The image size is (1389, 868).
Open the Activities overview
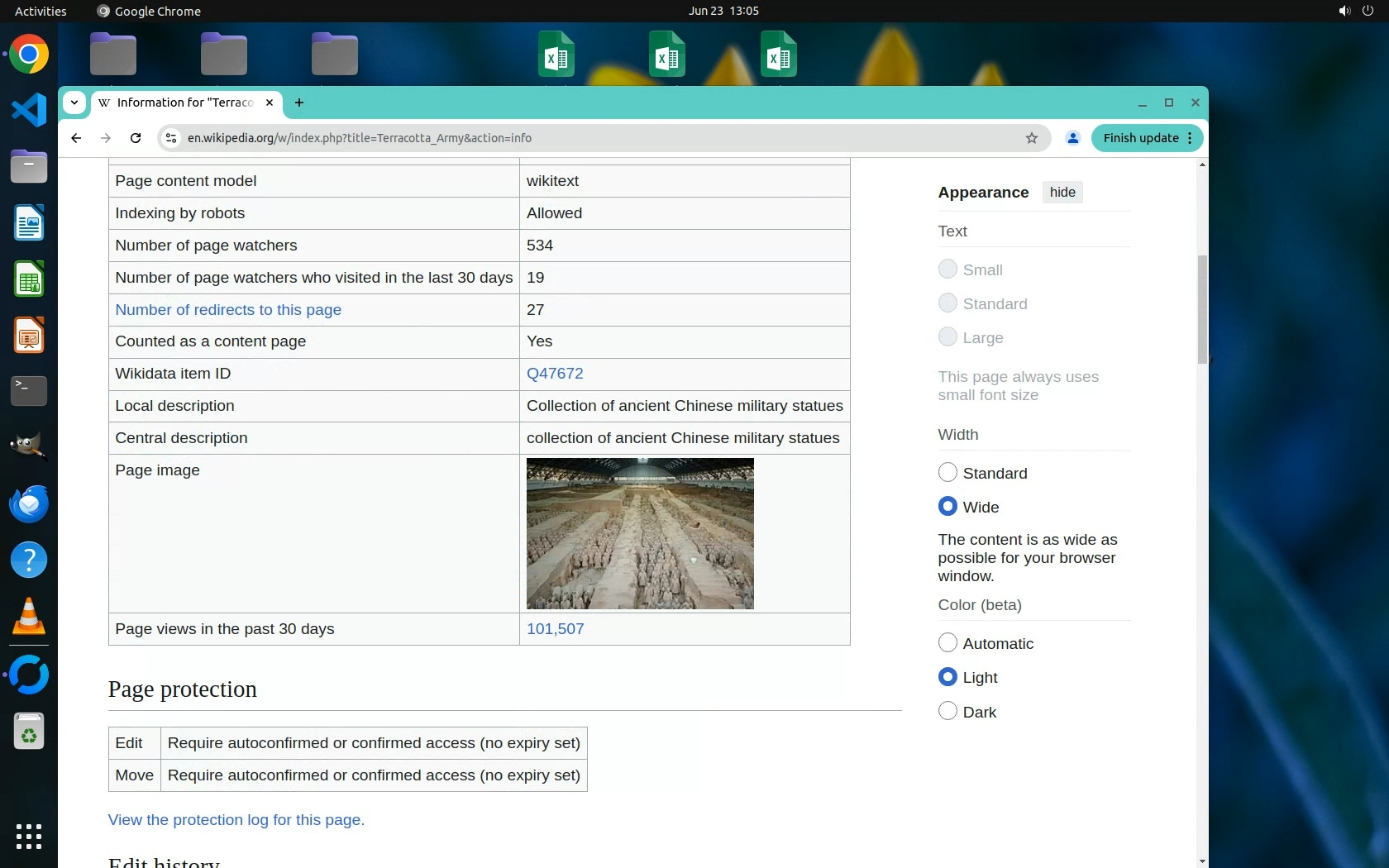[x=41, y=11]
